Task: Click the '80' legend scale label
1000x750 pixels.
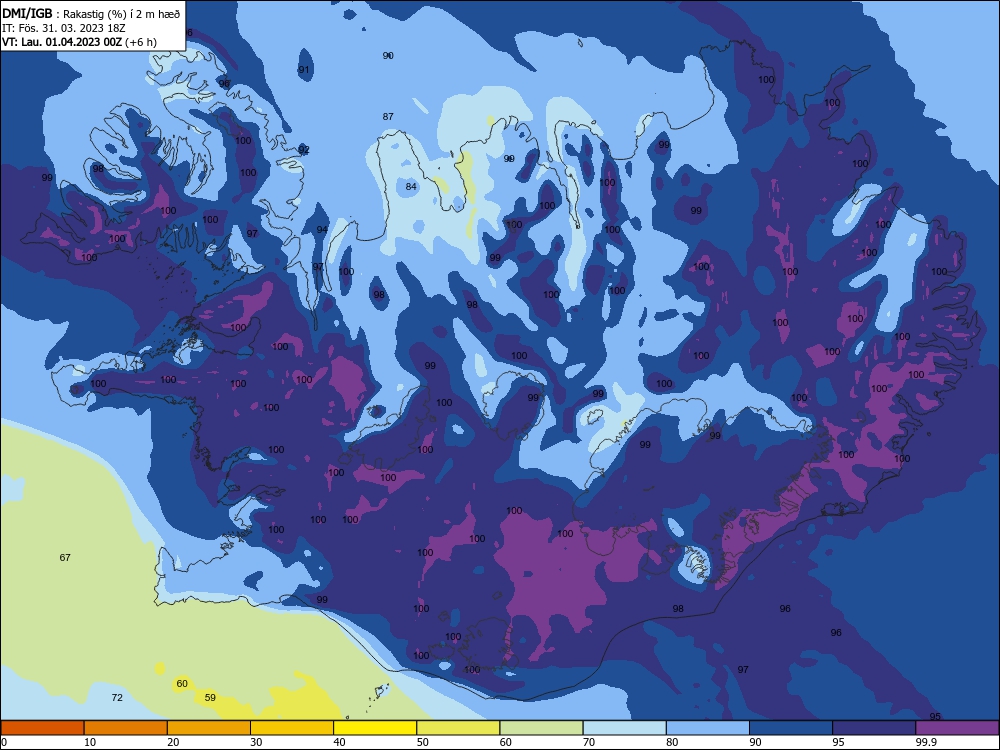Action: pos(672,742)
